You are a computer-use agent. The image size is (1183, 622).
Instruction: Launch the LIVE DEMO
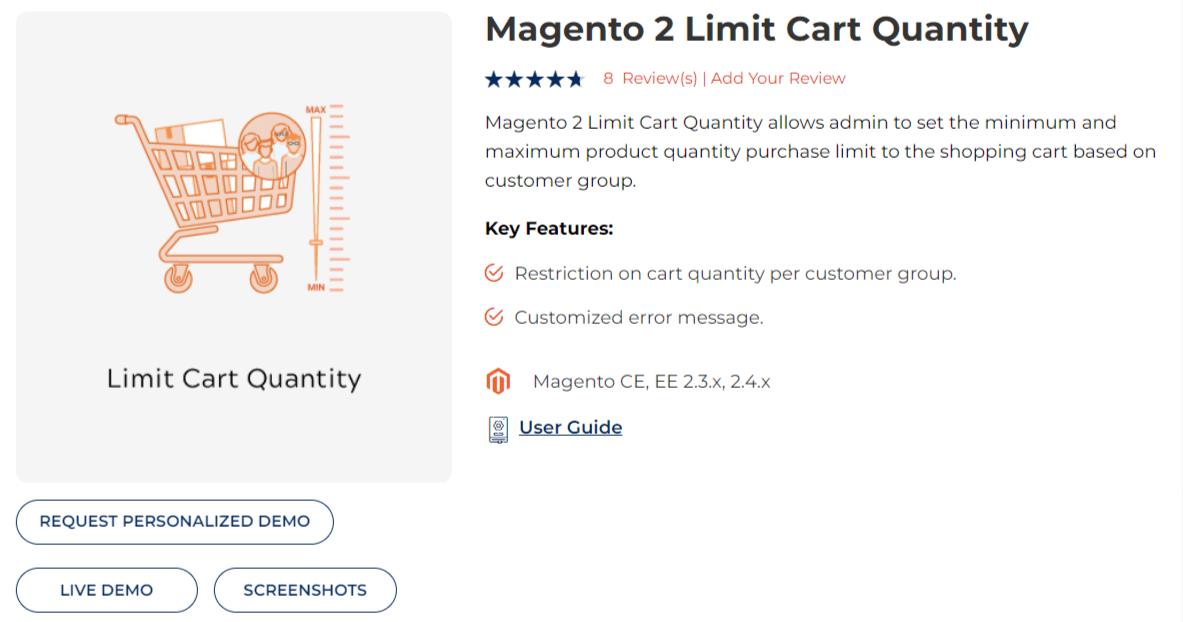[106, 590]
